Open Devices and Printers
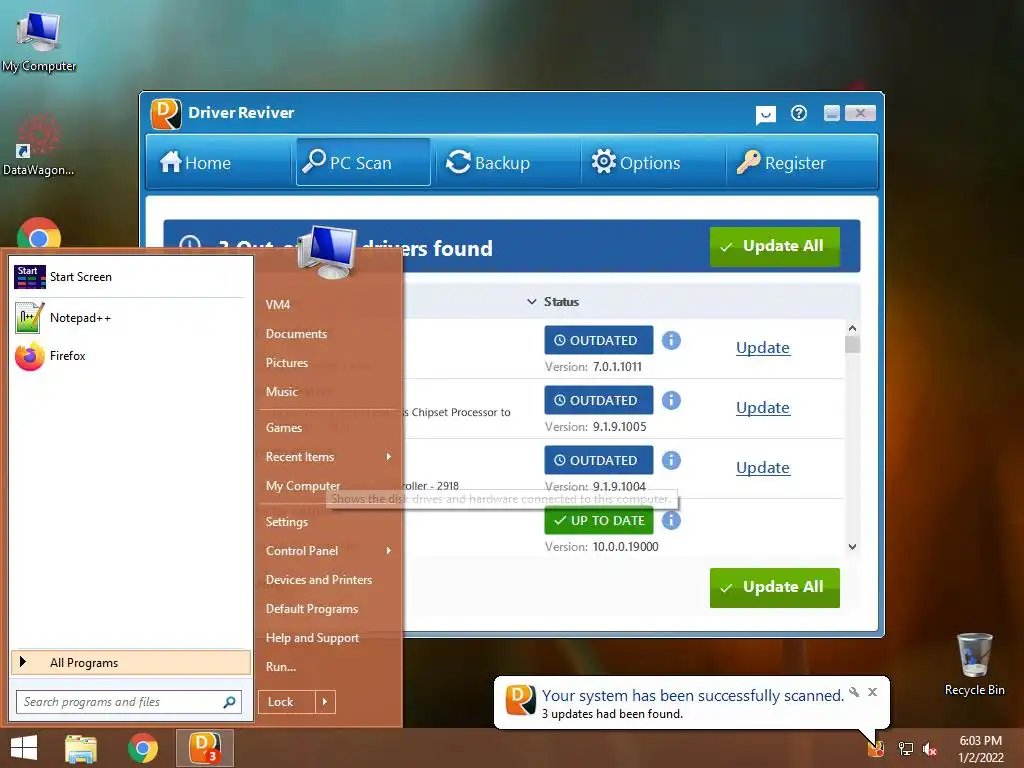This screenshot has width=1024, height=768. (319, 580)
